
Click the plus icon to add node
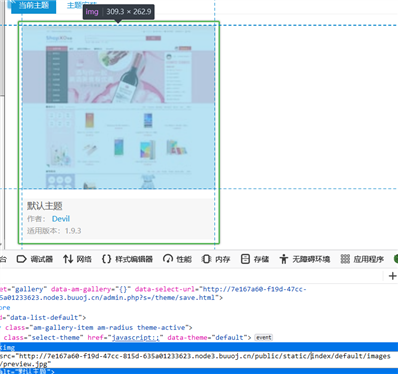click(x=392, y=276)
